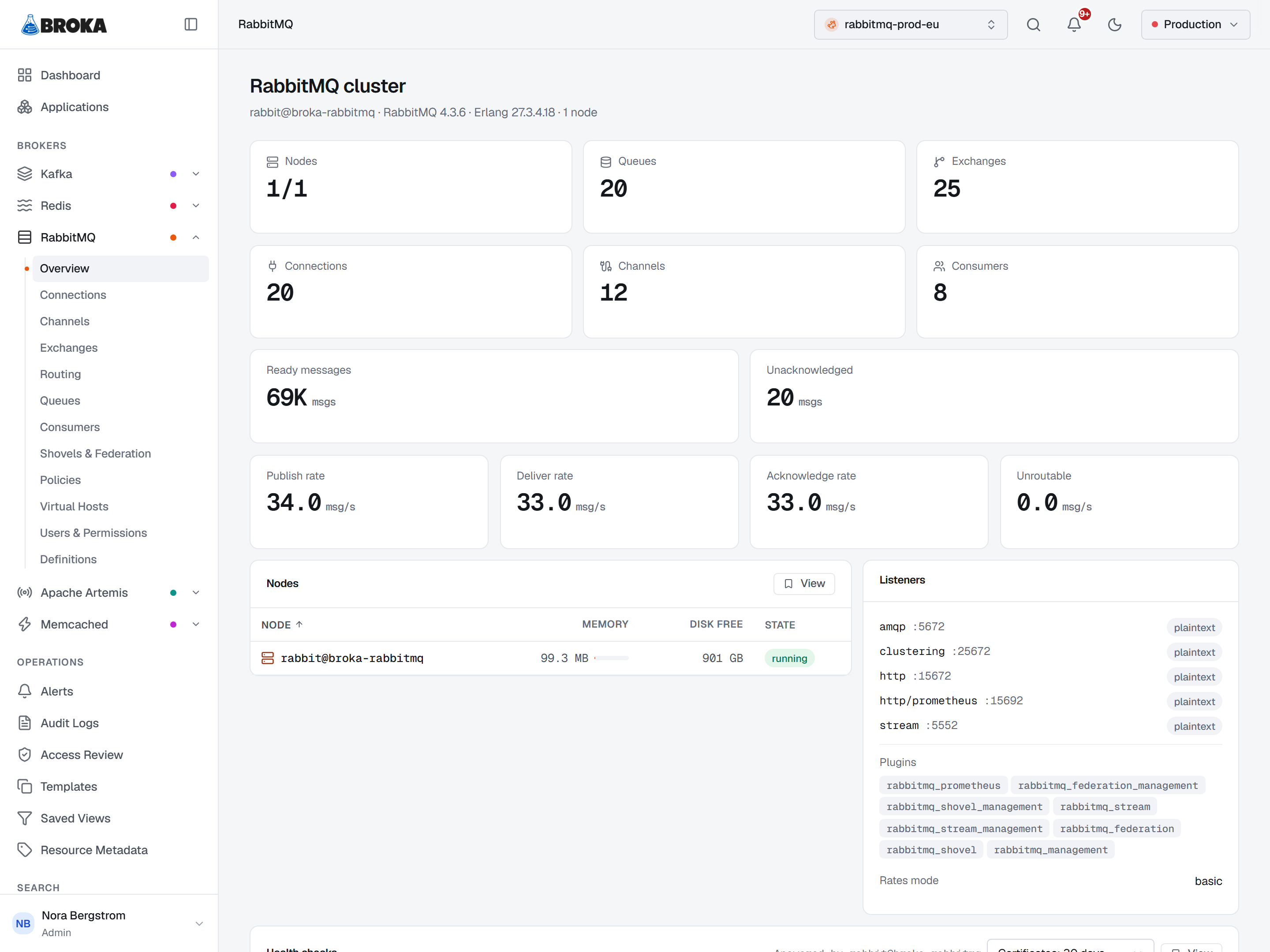
Task: Click the View button in Nodes panel
Action: (804, 584)
